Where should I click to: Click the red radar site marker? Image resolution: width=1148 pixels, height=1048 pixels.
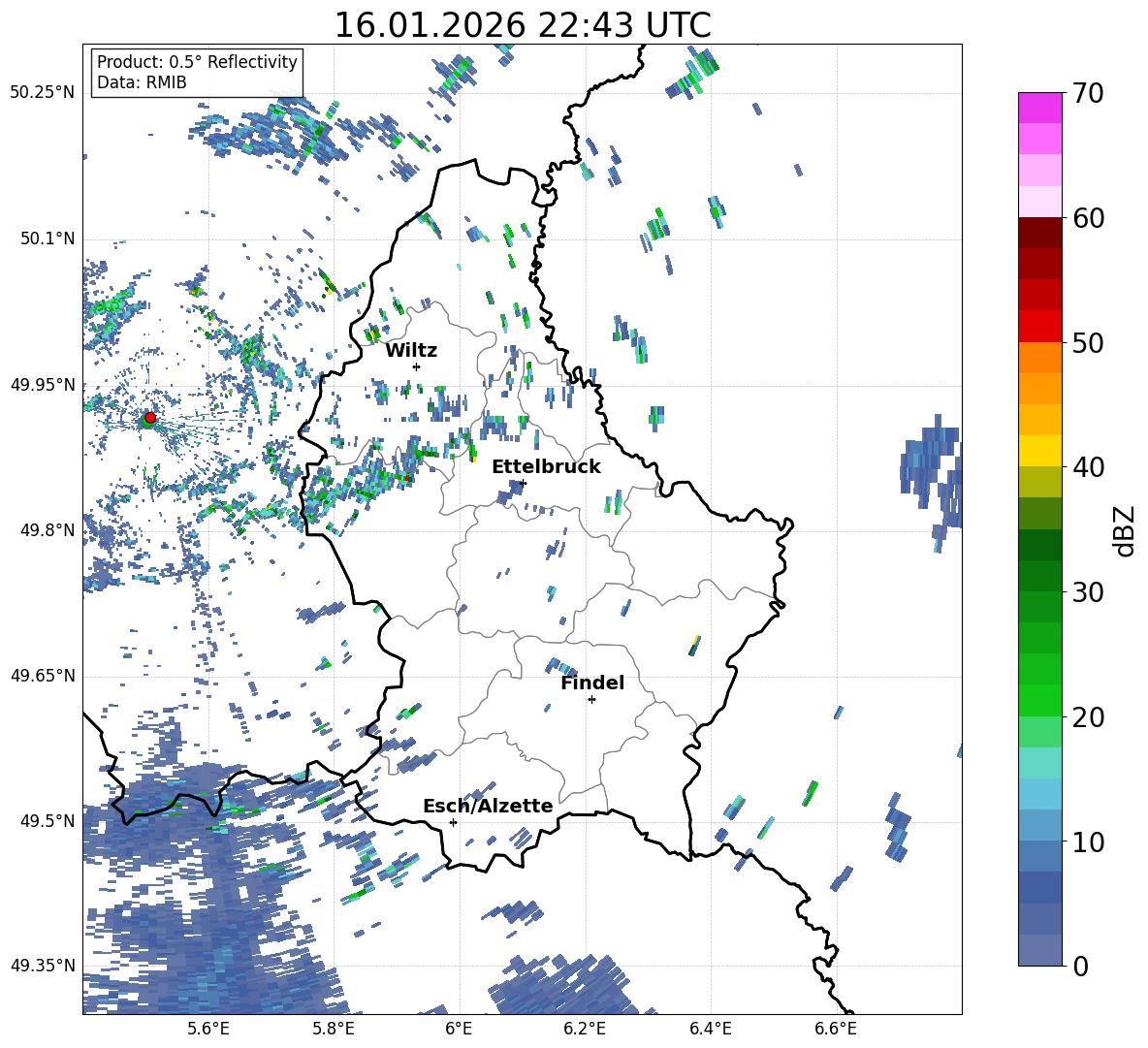(x=149, y=418)
